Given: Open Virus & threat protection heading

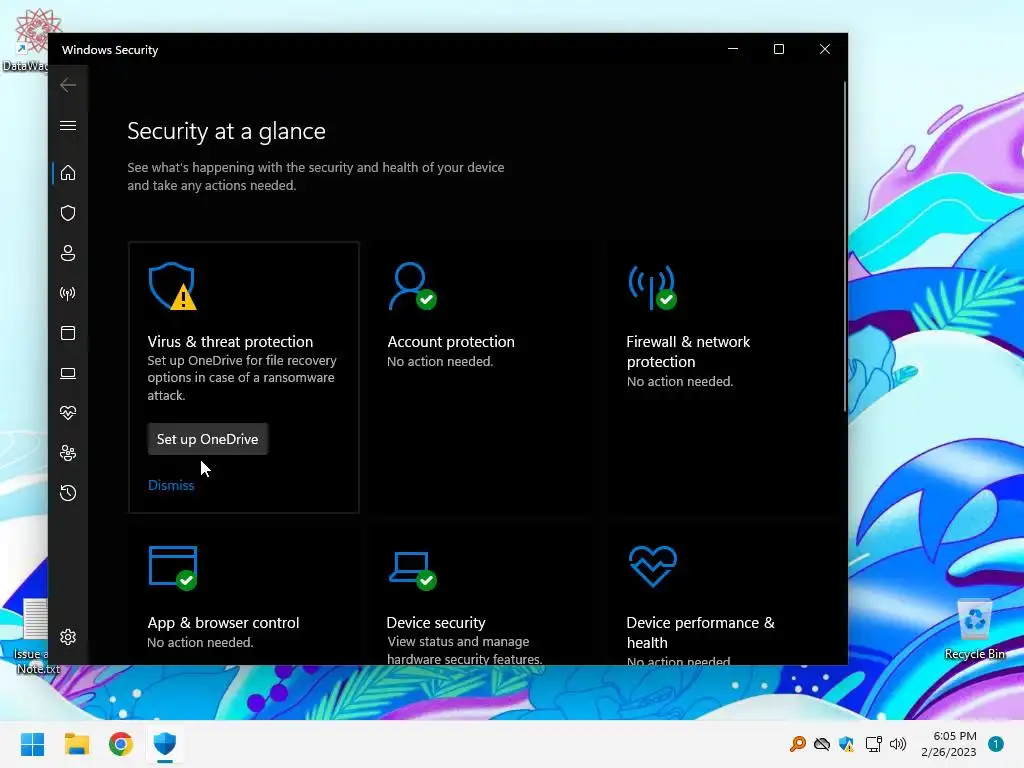Looking at the screenshot, I should click(230, 342).
